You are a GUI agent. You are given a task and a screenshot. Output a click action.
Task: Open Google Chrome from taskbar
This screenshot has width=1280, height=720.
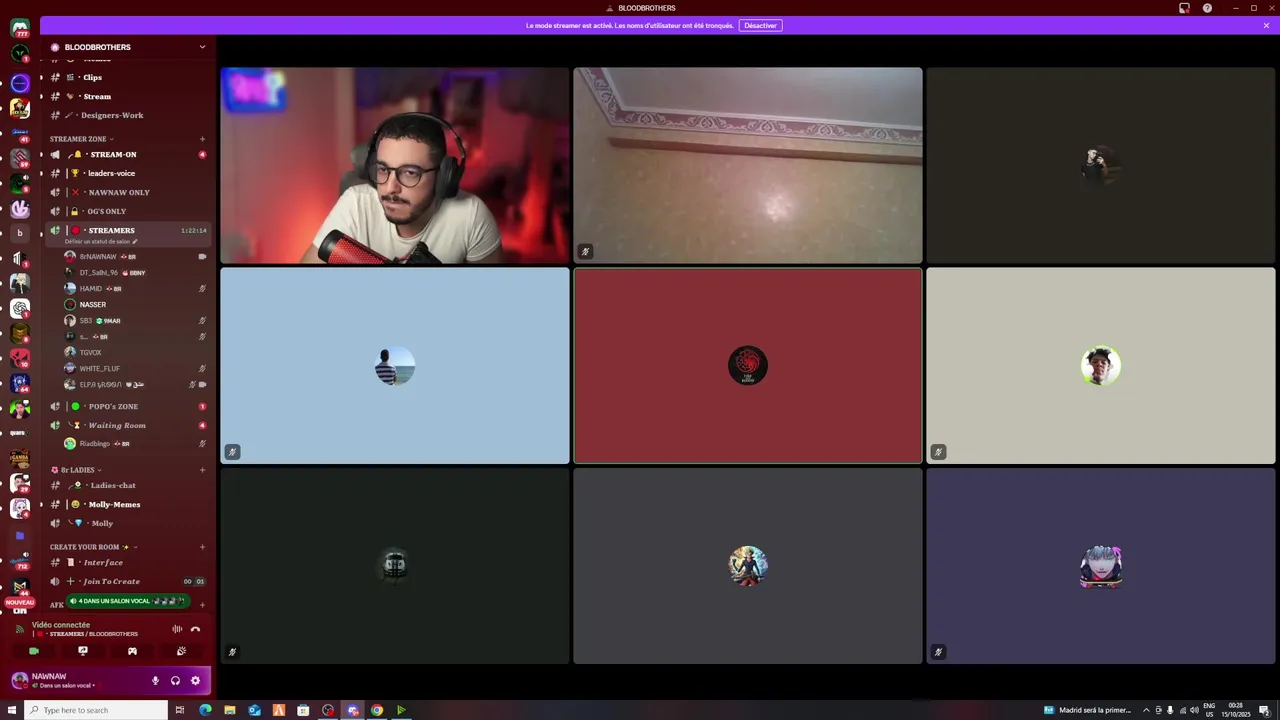pyautogui.click(x=377, y=710)
